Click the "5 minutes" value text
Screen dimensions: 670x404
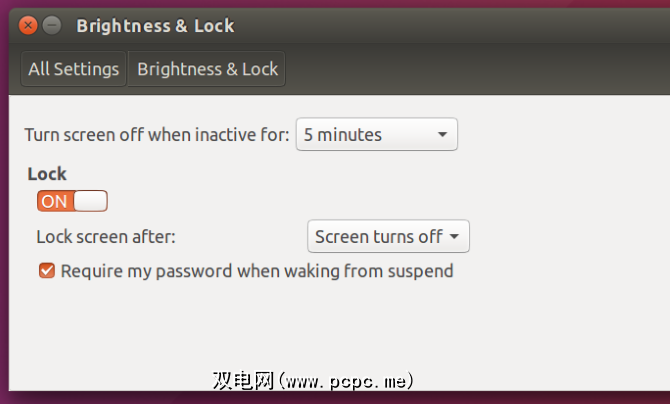click(343, 134)
